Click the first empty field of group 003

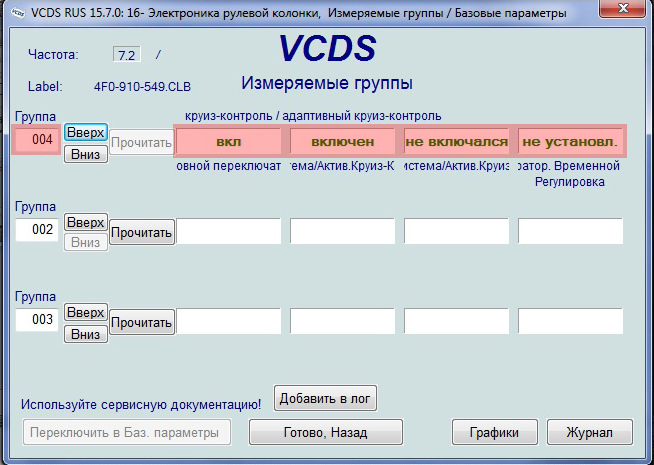pos(229,321)
